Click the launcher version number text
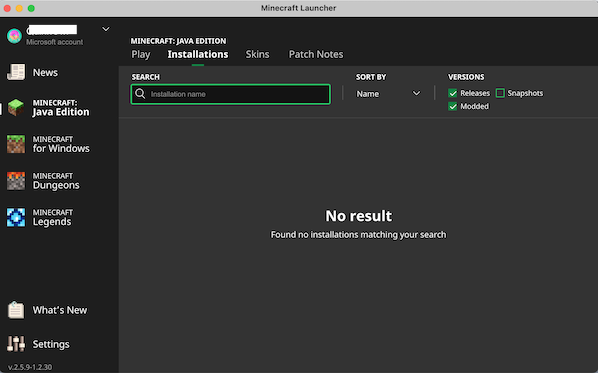Screen dimensions: 598x373 click(x=30, y=367)
